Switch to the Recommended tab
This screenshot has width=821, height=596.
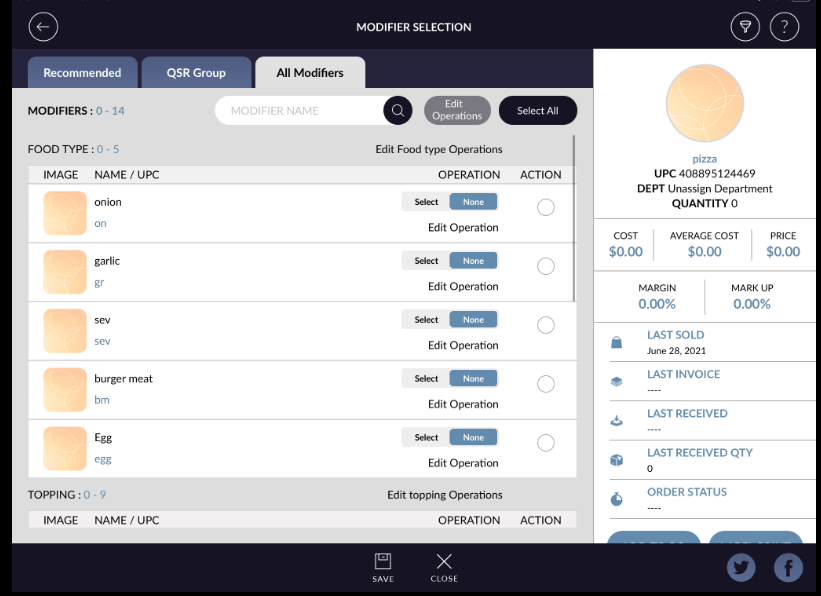82,73
